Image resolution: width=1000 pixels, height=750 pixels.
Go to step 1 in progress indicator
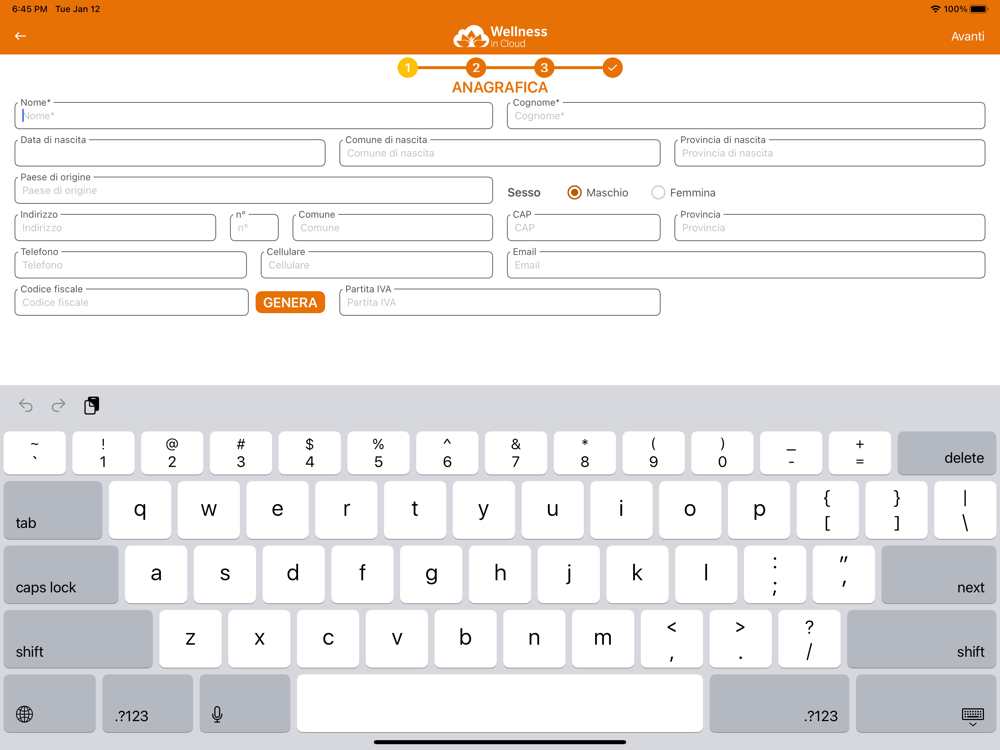click(408, 68)
